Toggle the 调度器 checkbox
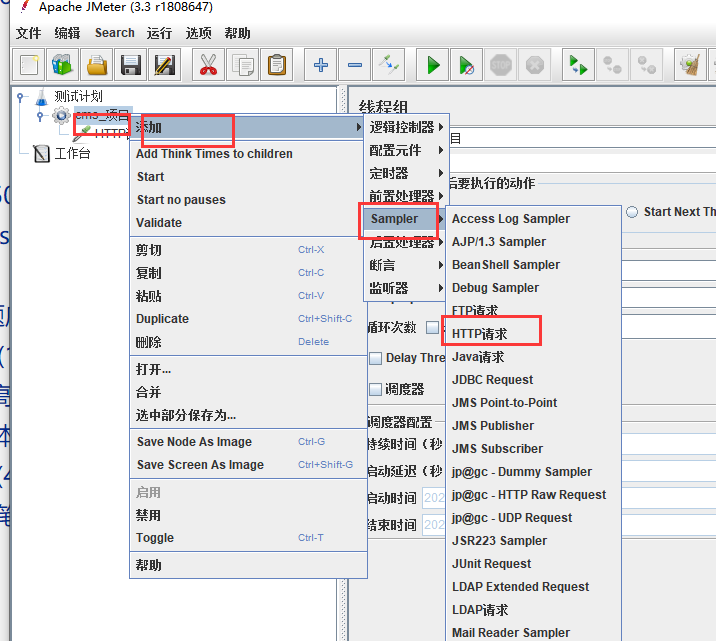Image resolution: width=716 pixels, height=641 pixels. click(375, 389)
